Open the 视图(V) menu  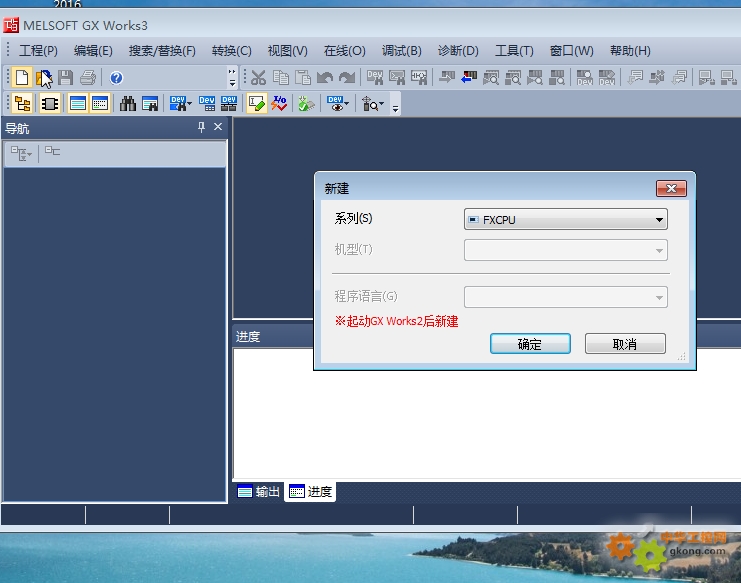[287, 51]
